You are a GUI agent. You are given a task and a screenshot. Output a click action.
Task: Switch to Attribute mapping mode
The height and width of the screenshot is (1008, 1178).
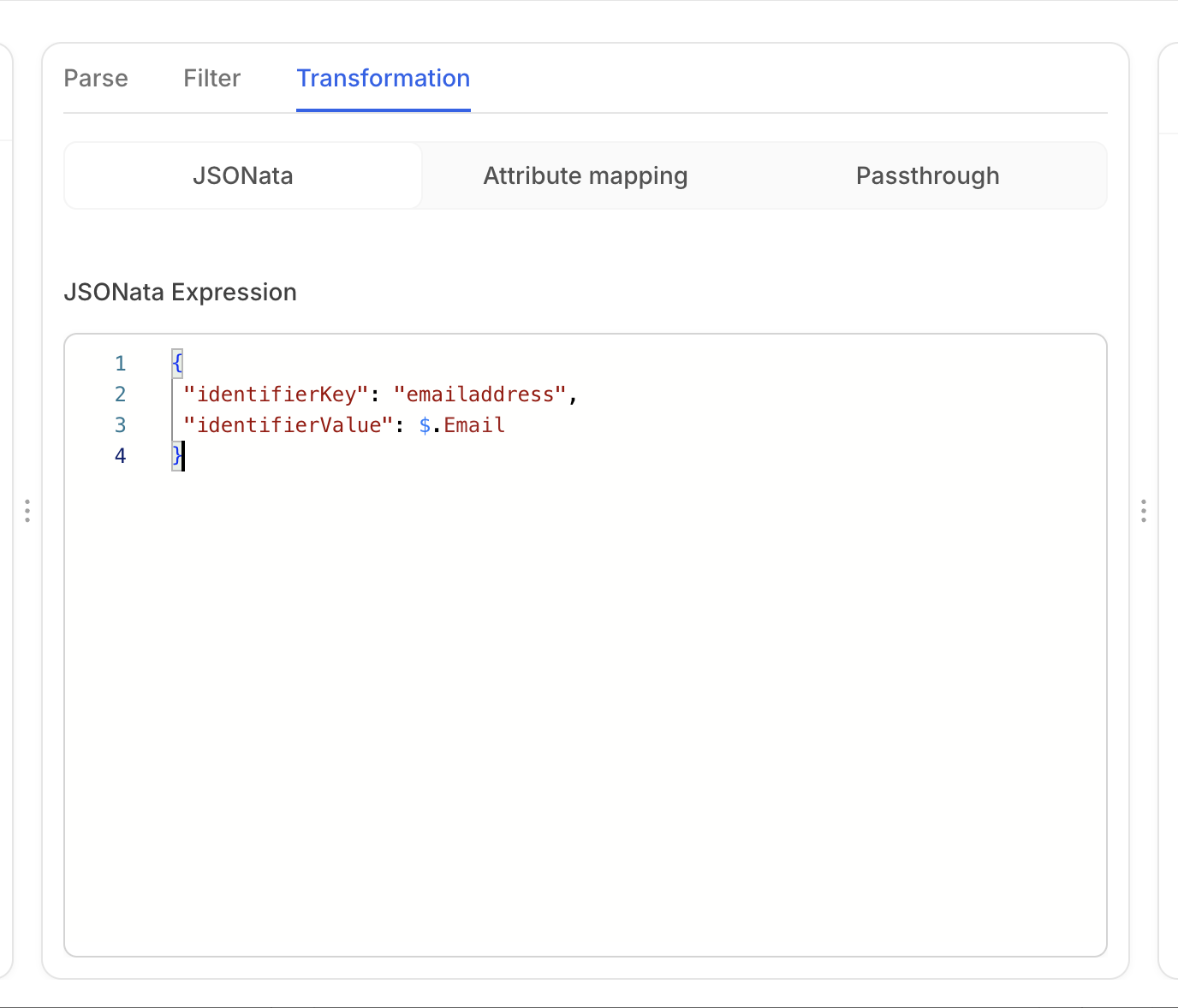585,176
